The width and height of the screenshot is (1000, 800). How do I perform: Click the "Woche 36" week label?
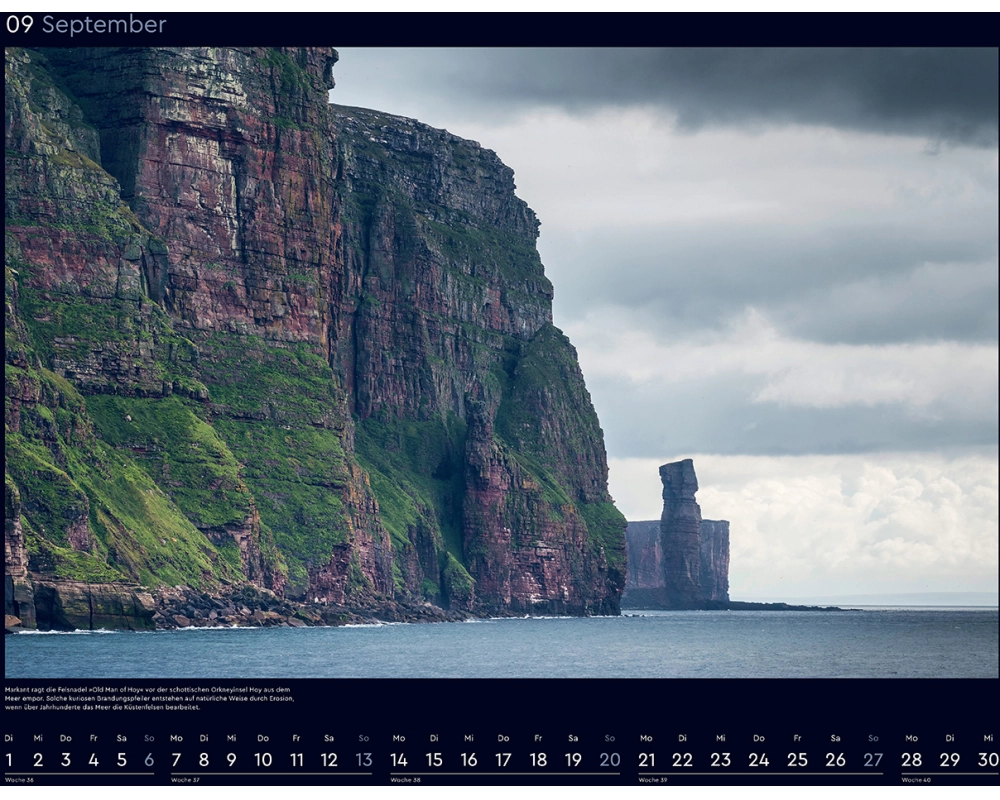coord(19,780)
